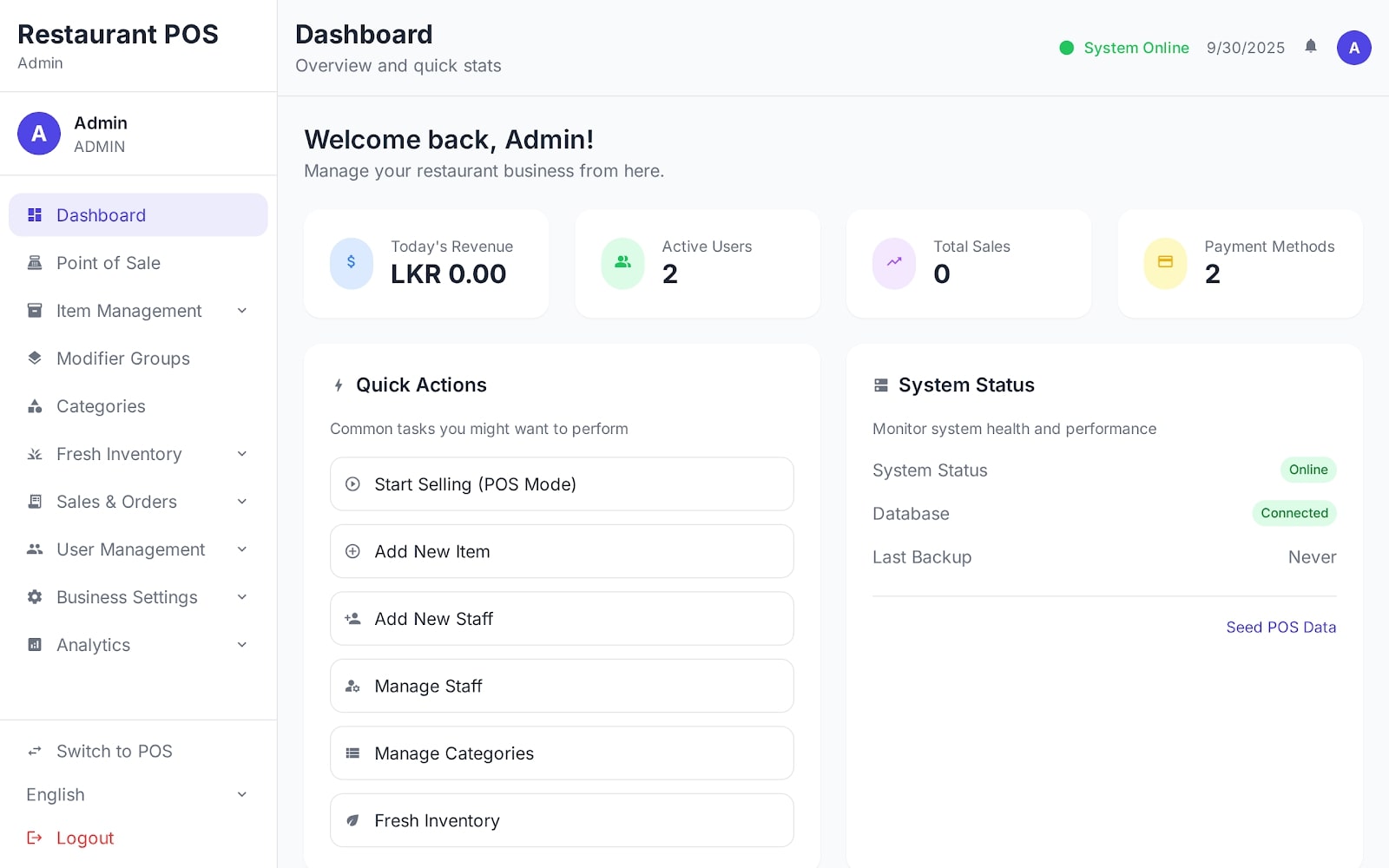The height and width of the screenshot is (868, 1389).
Task: Expand the Sales & Orders menu
Action: (x=241, y=502)
